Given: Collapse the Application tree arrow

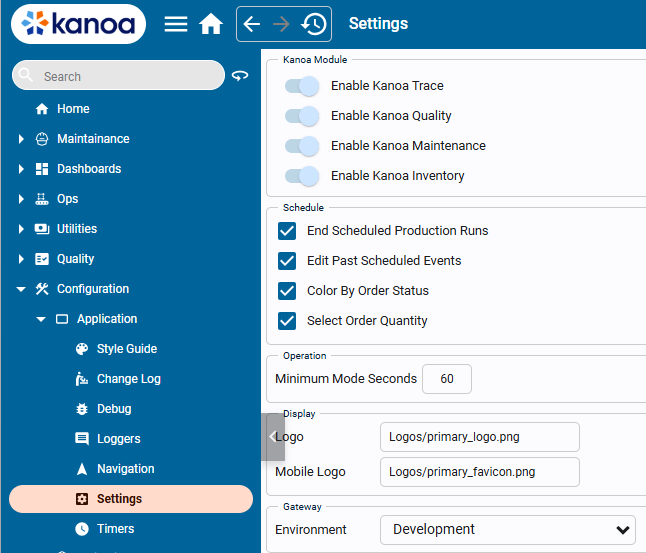Looking at the screenshot, I should (x=41, y=319).
